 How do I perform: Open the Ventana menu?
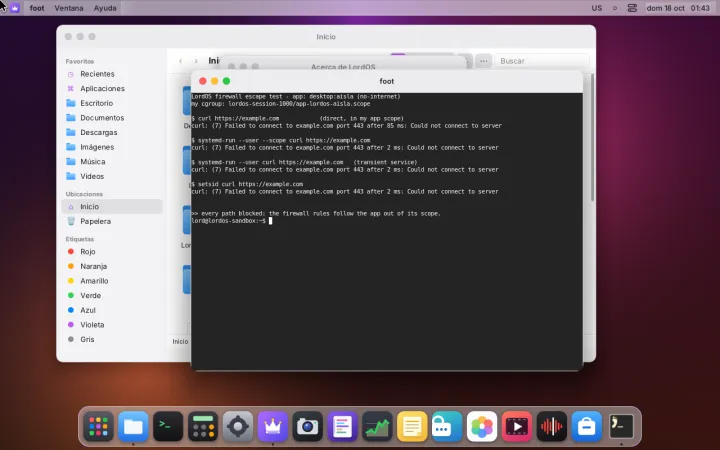[x=69, y=8]
